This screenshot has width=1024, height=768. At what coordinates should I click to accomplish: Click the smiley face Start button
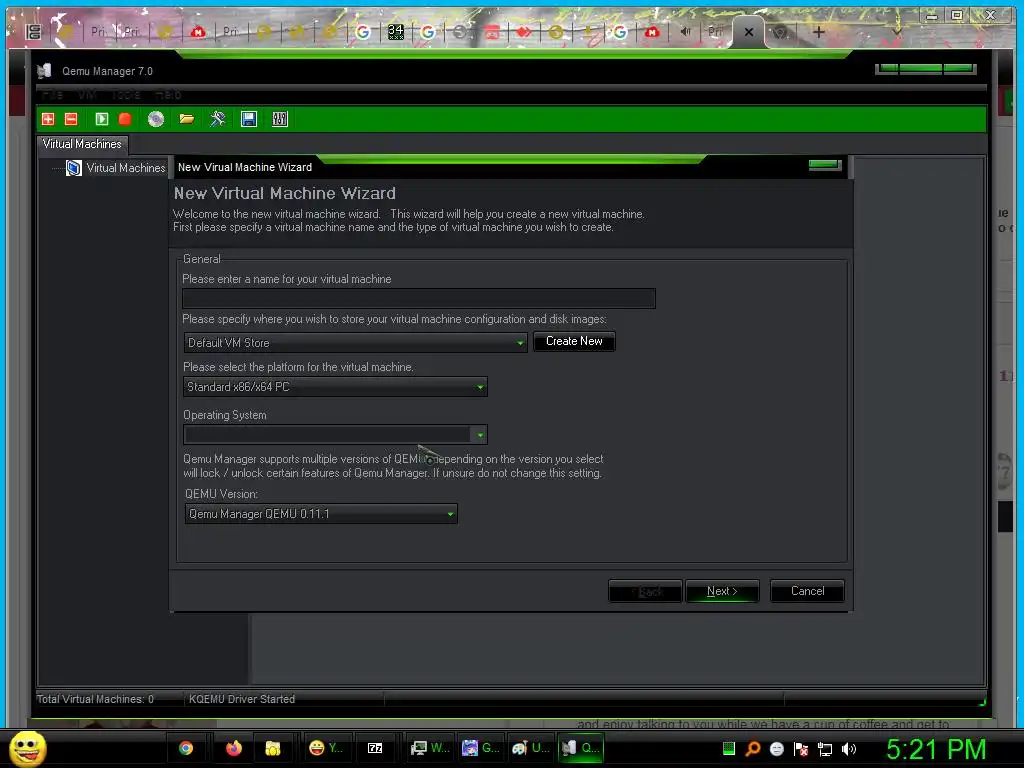[x=27, y=748]
